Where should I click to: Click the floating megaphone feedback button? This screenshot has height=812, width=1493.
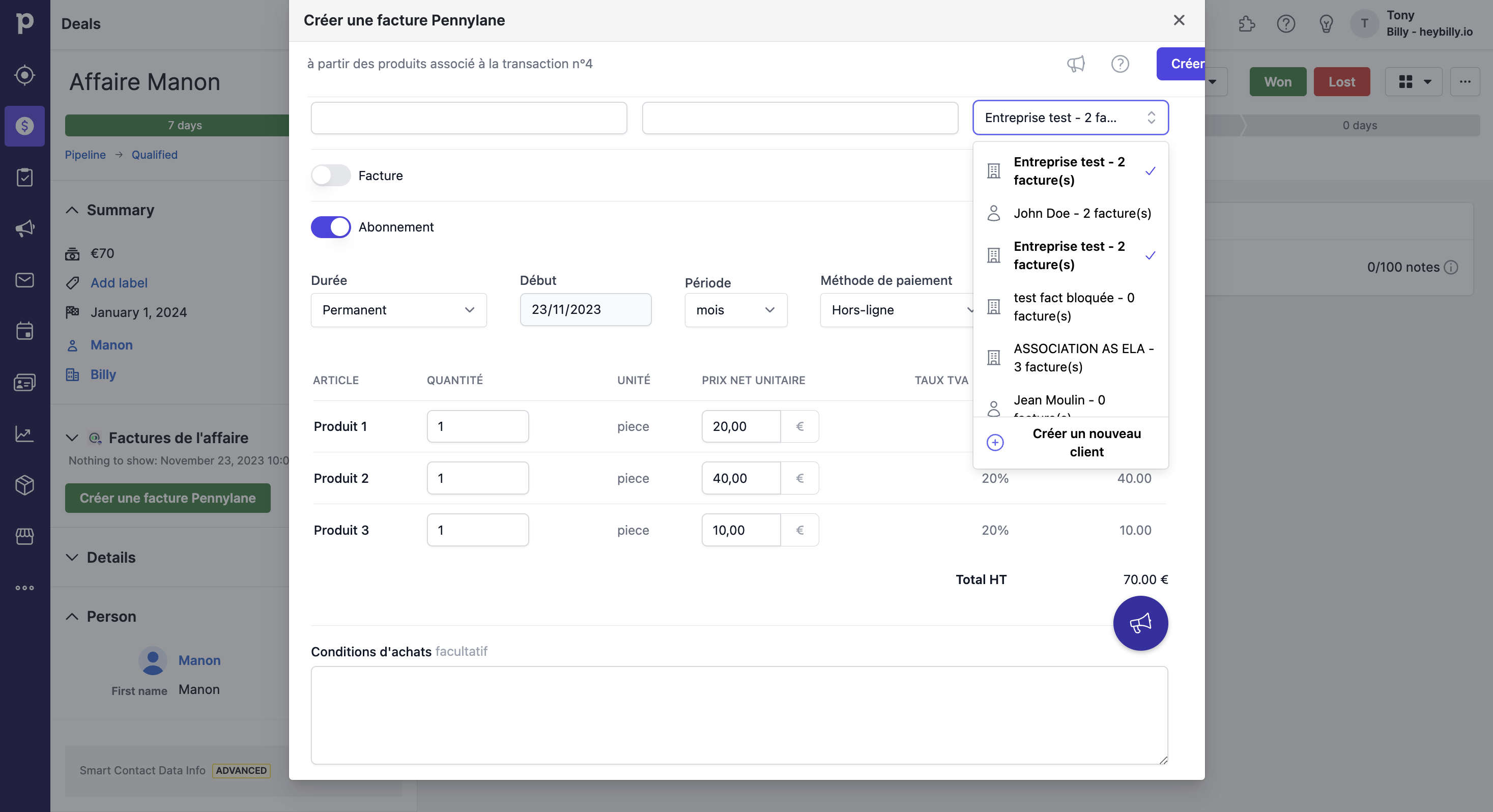tap(1140, 623)
